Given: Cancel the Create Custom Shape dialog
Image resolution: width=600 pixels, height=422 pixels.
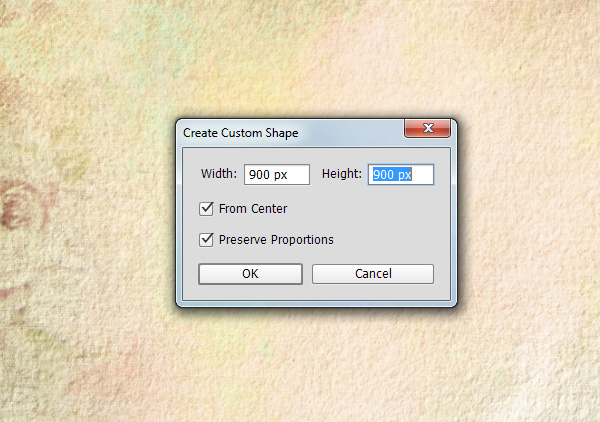Looking at the screenshot, I should (x=373, y=274).
